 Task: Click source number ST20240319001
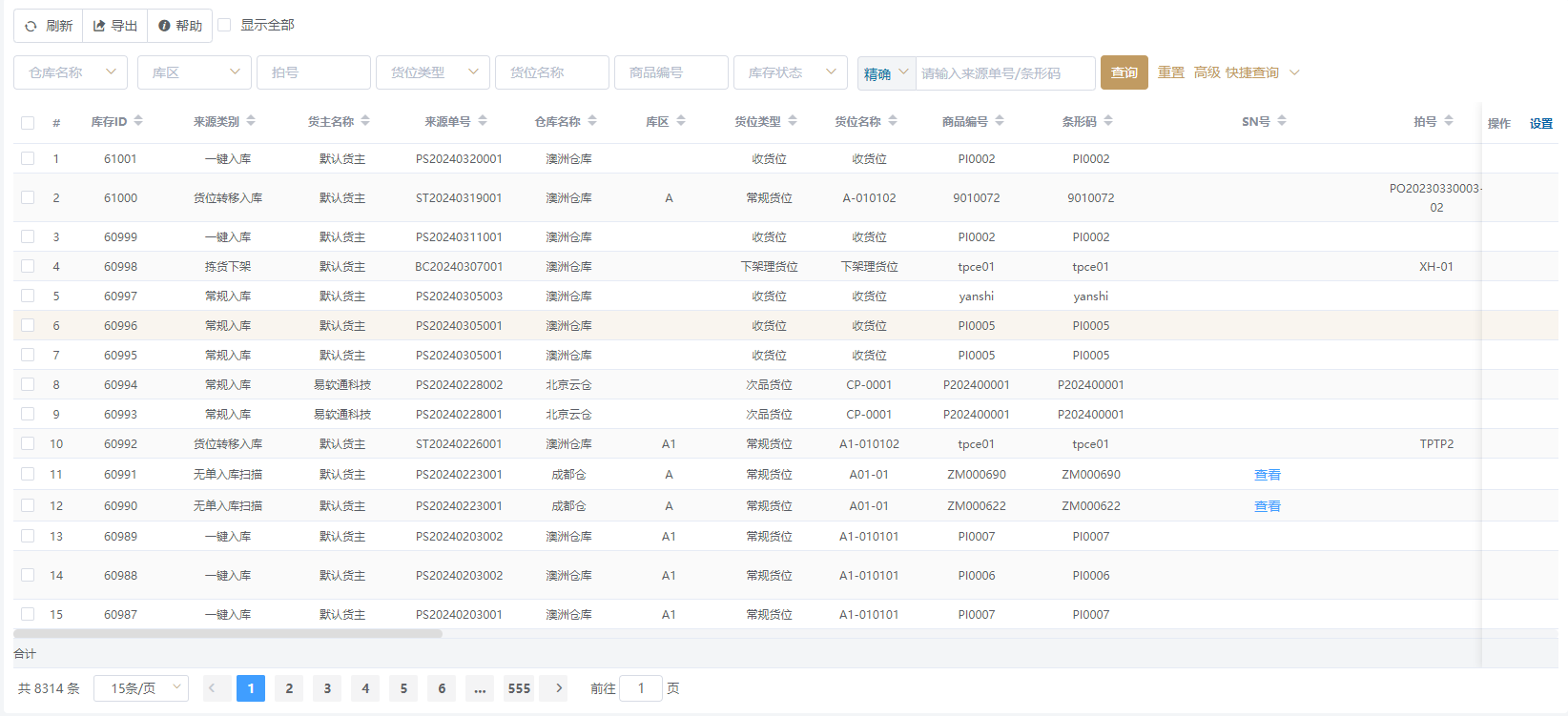tap(459, 197)
